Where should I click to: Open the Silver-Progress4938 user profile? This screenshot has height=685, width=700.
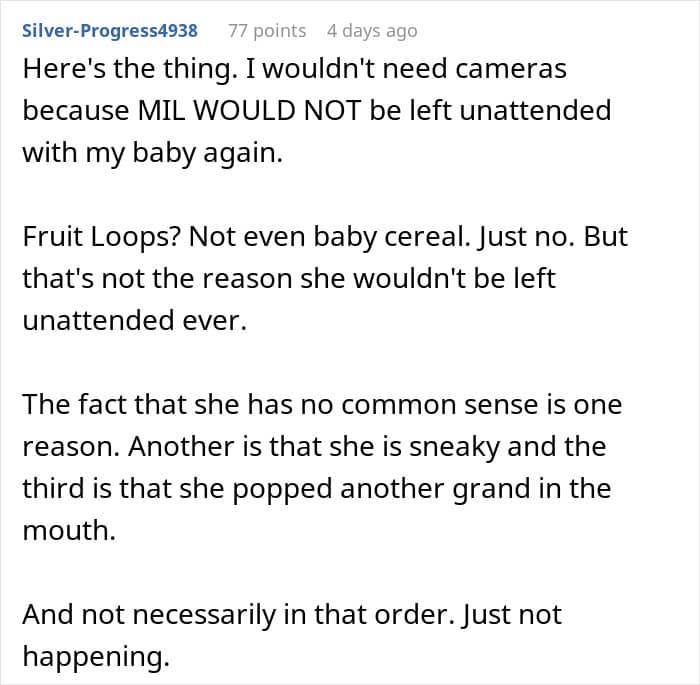coord(110,31)
